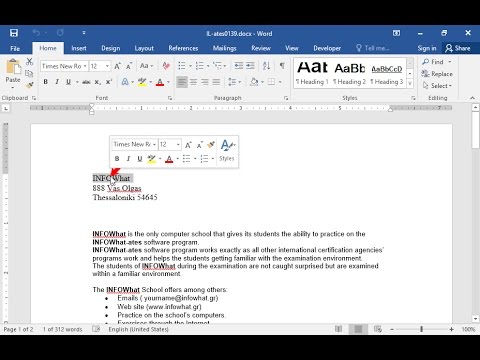This screenshot has width=480, height=360.
Task: Click the Format Painter brush in Clipboard group
Action: click(x=30, y=85)
